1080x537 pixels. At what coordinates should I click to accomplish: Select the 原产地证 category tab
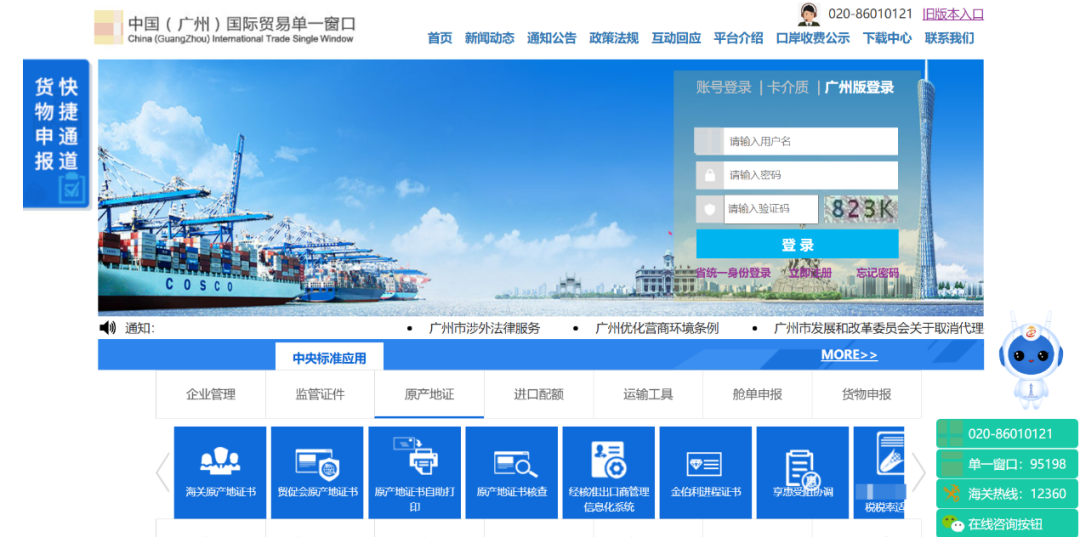(429, 394)
